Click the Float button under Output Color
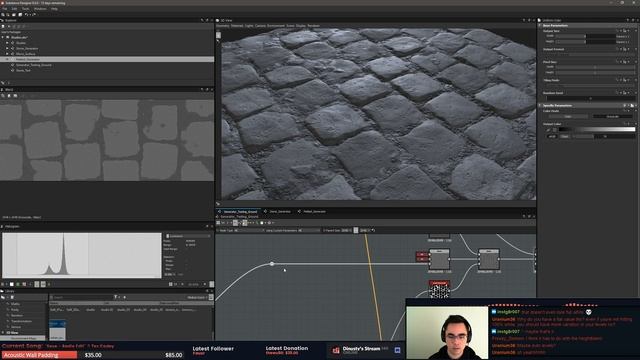 (x=565, y=136)
